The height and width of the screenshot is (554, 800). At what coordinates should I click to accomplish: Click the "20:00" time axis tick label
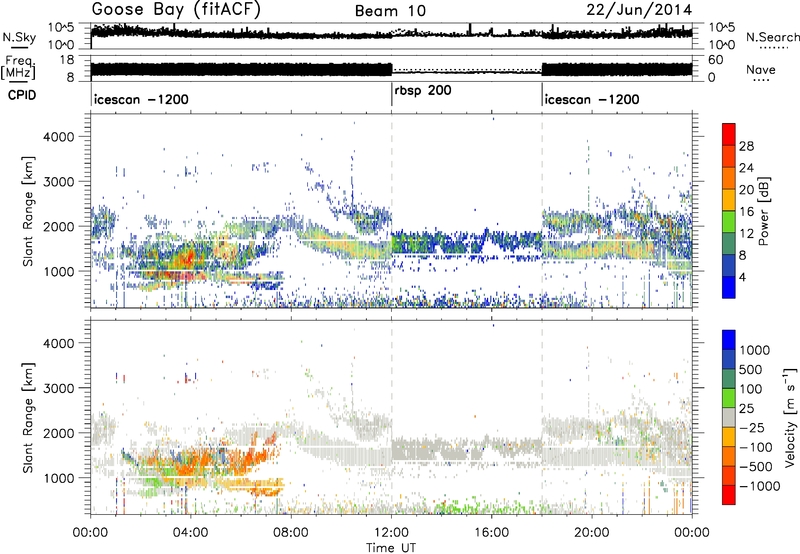tap(592, 533)
